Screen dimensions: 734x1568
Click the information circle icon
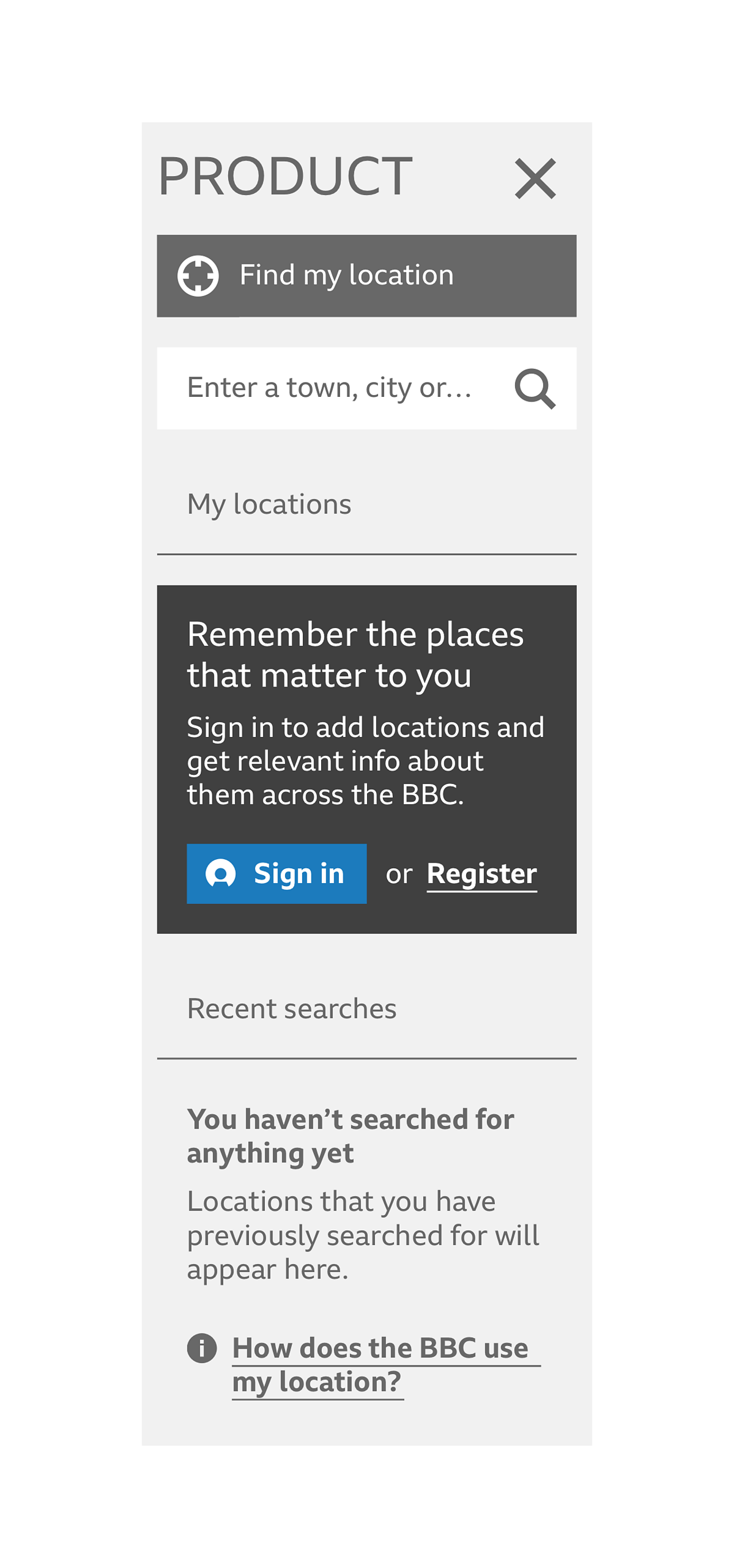[x=202, y=1348]
